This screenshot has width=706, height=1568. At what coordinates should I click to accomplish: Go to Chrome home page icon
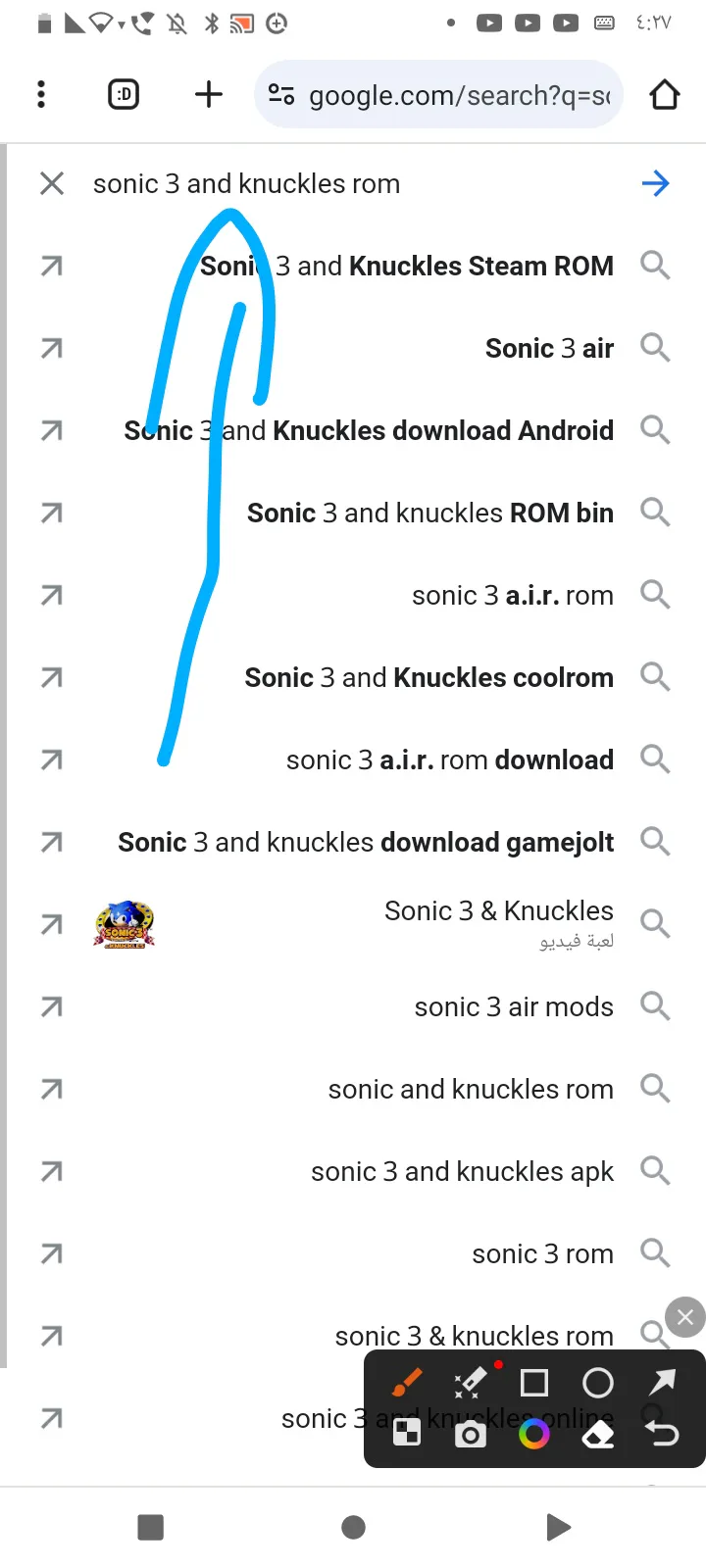[x=665, y=94]
